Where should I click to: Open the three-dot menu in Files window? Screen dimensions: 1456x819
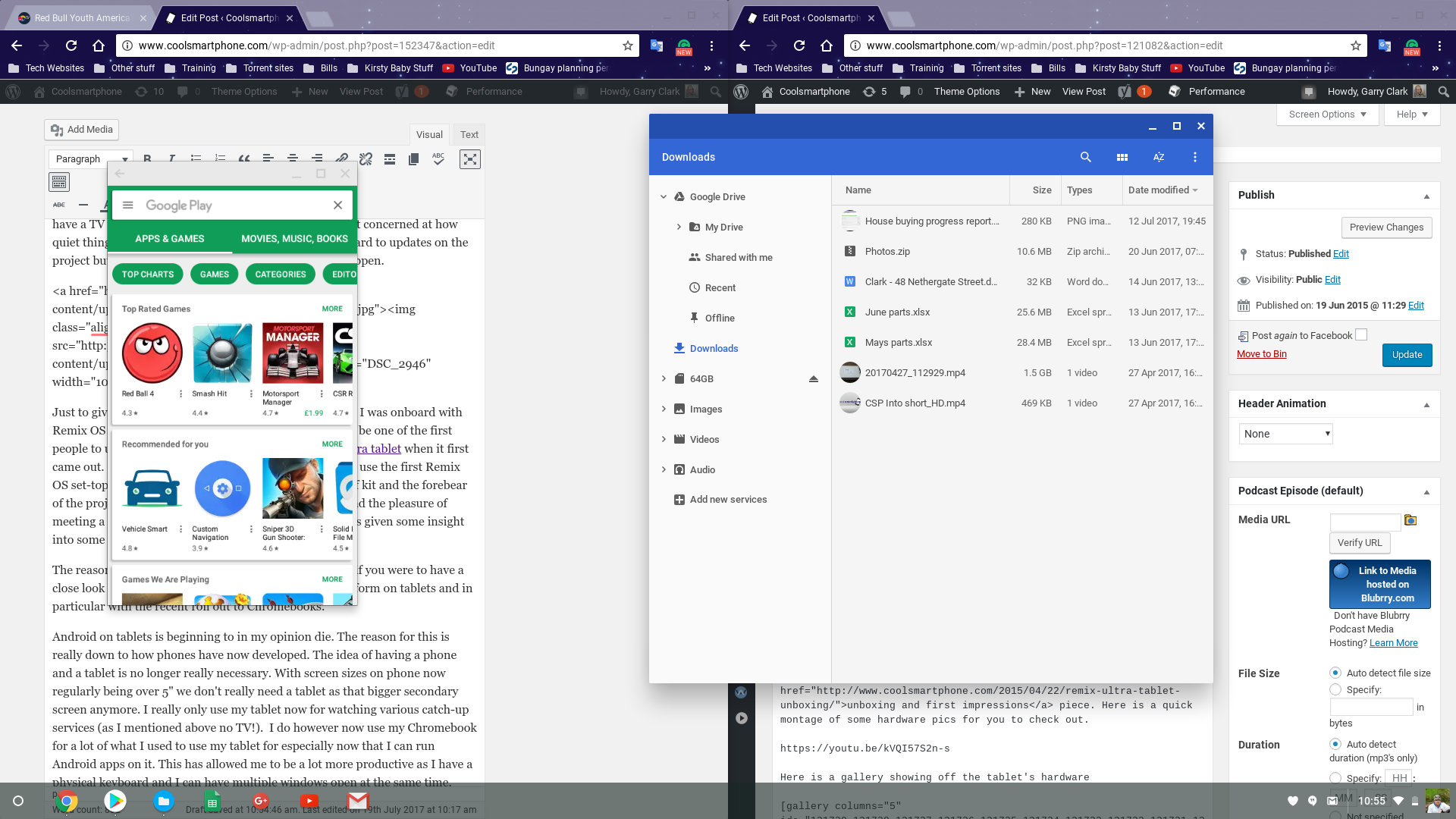point(1195,157)
